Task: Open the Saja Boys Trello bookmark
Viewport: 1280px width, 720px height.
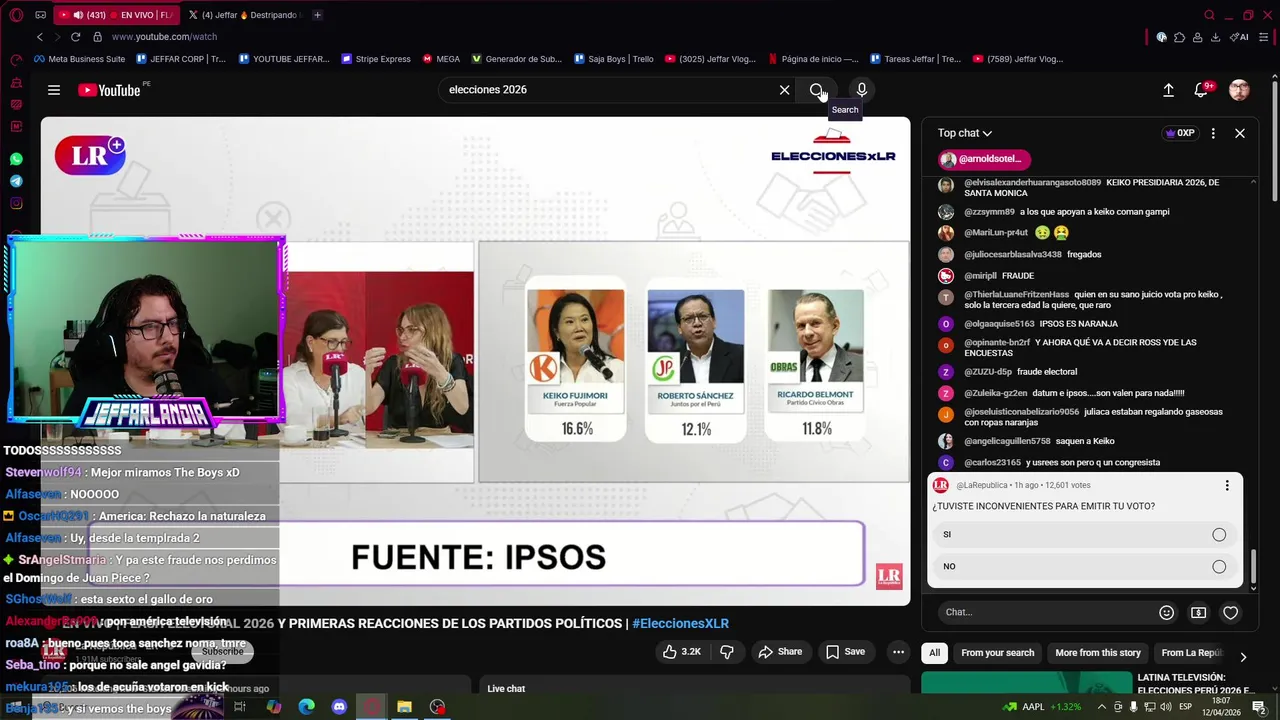Action: (614, 59)
